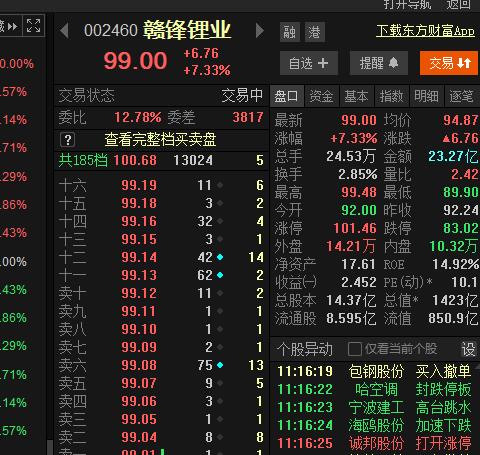The height and width of the screenshot is (455, 480).
Task: Select the 卖九 row at 99.11
Action: coord(161,311)
